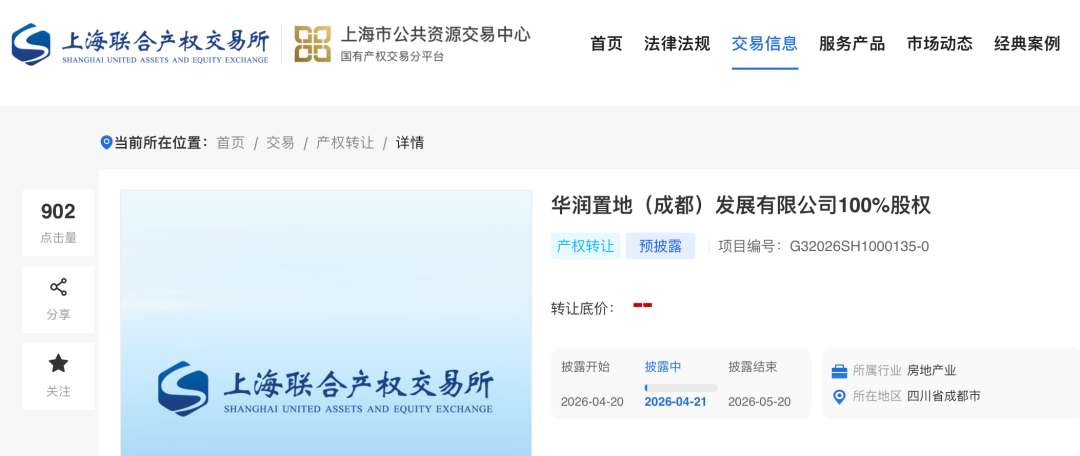Click the disclosure period progress bar
This screenshot has width=1080, height=456.
pyautogui.click(x=681, y=387)
